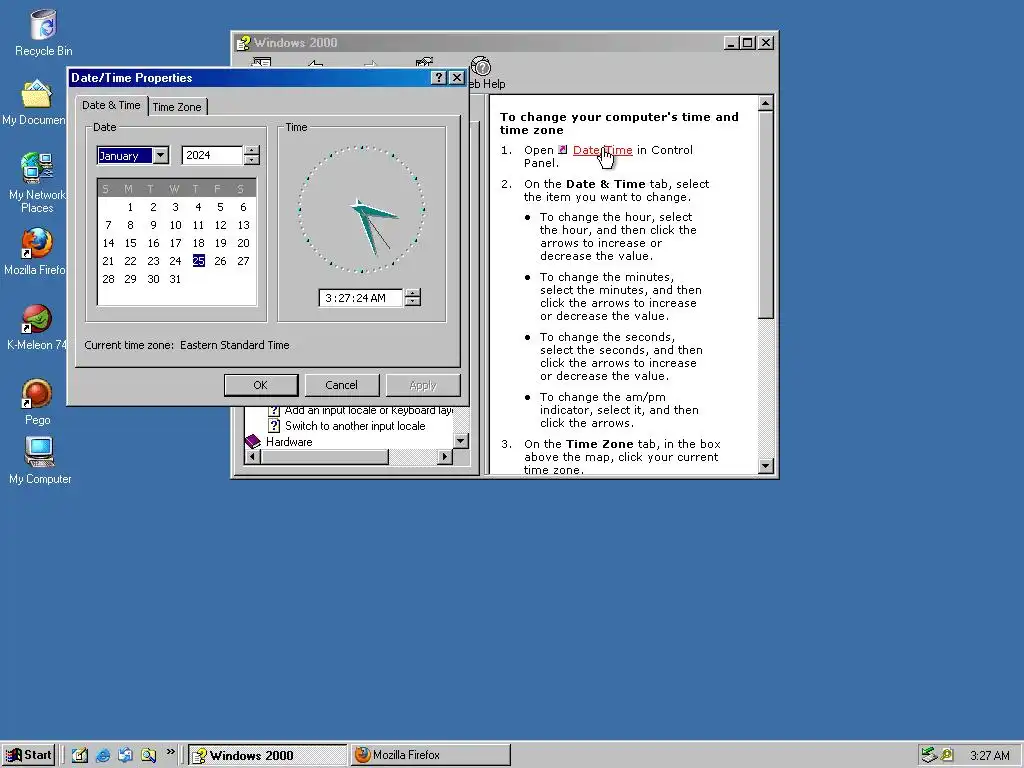This screenshot has height=768, width=1024.
Task: Select day 27 in the calendar
Action: point(243,261)
